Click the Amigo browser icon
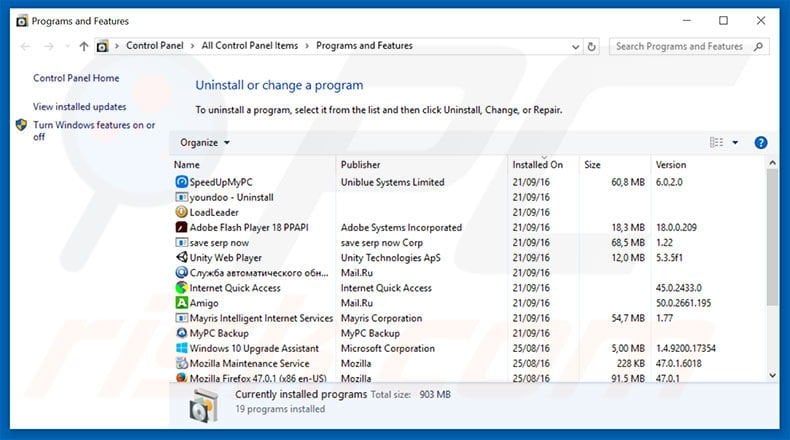The width and height of the screenshot is (790, 440). (x=181, y=303)
